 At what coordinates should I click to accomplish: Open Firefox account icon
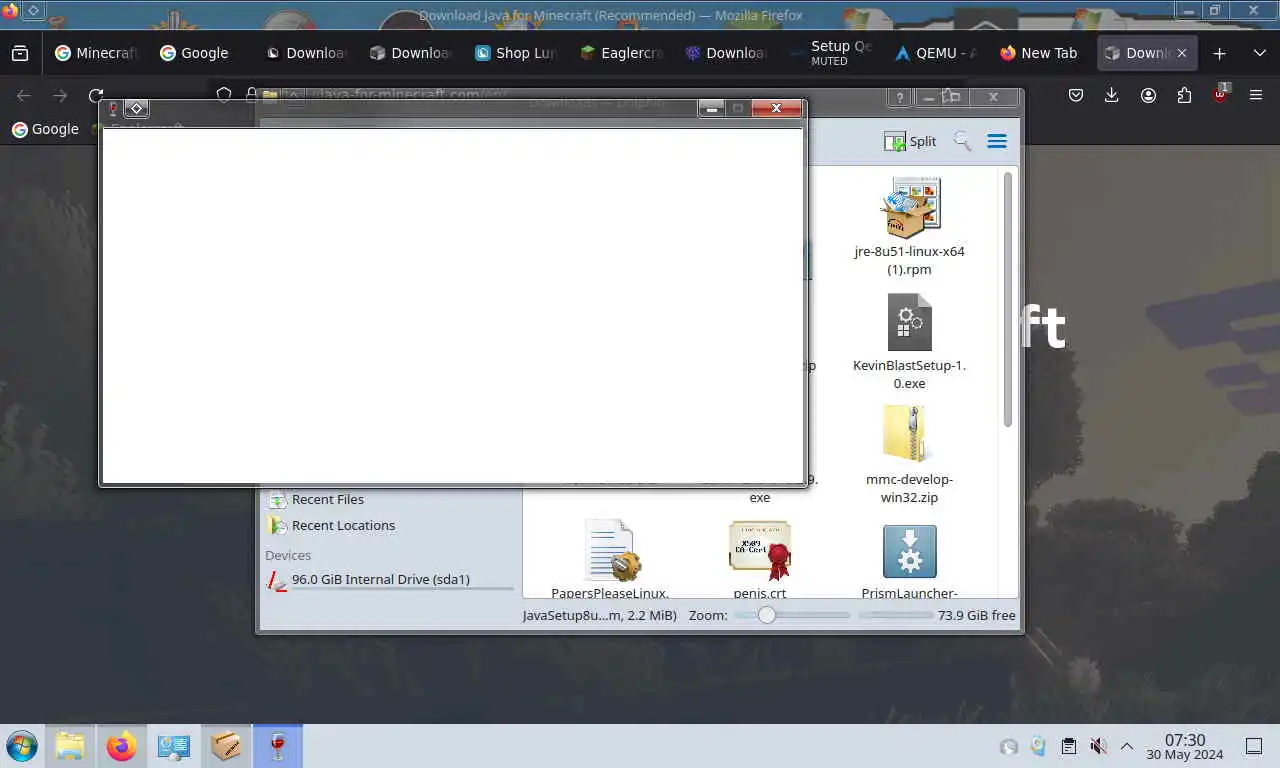click(1148, 95)
